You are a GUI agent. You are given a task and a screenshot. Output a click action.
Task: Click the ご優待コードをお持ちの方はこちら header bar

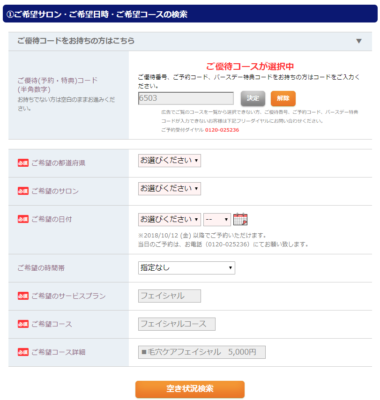tap(190, 41)
